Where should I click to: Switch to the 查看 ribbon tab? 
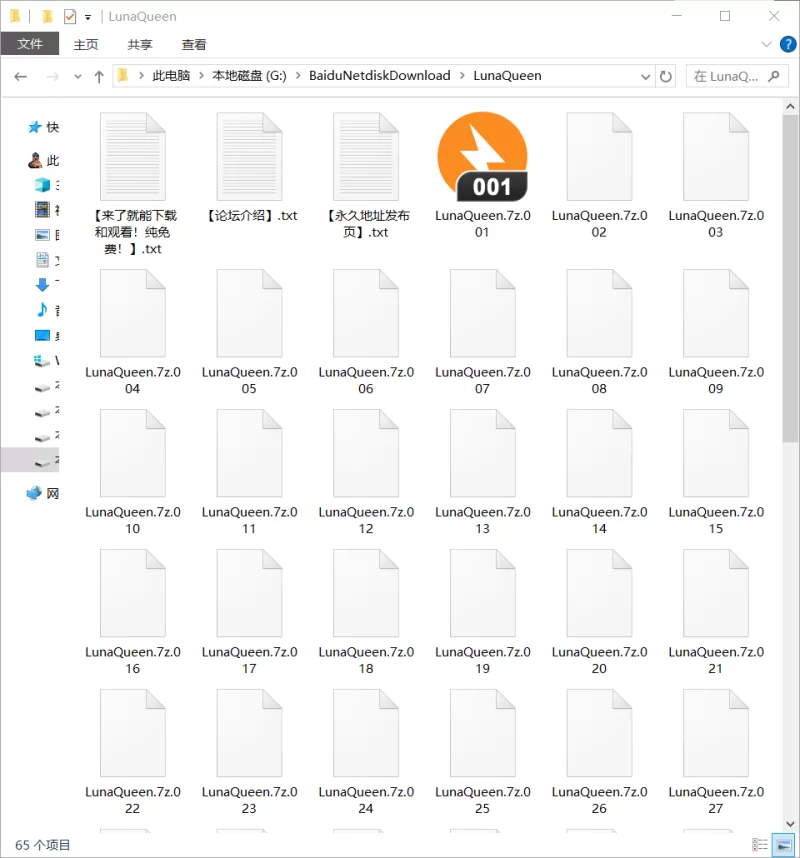(x=194, y=44)
